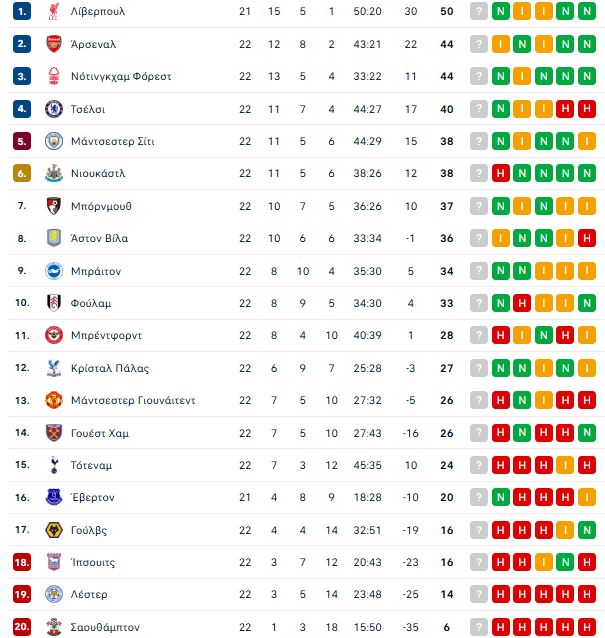Click the grey question mark next-match badge for Liverpool
The width and height of the screenshot is (605, 638).
pos(480,11)
